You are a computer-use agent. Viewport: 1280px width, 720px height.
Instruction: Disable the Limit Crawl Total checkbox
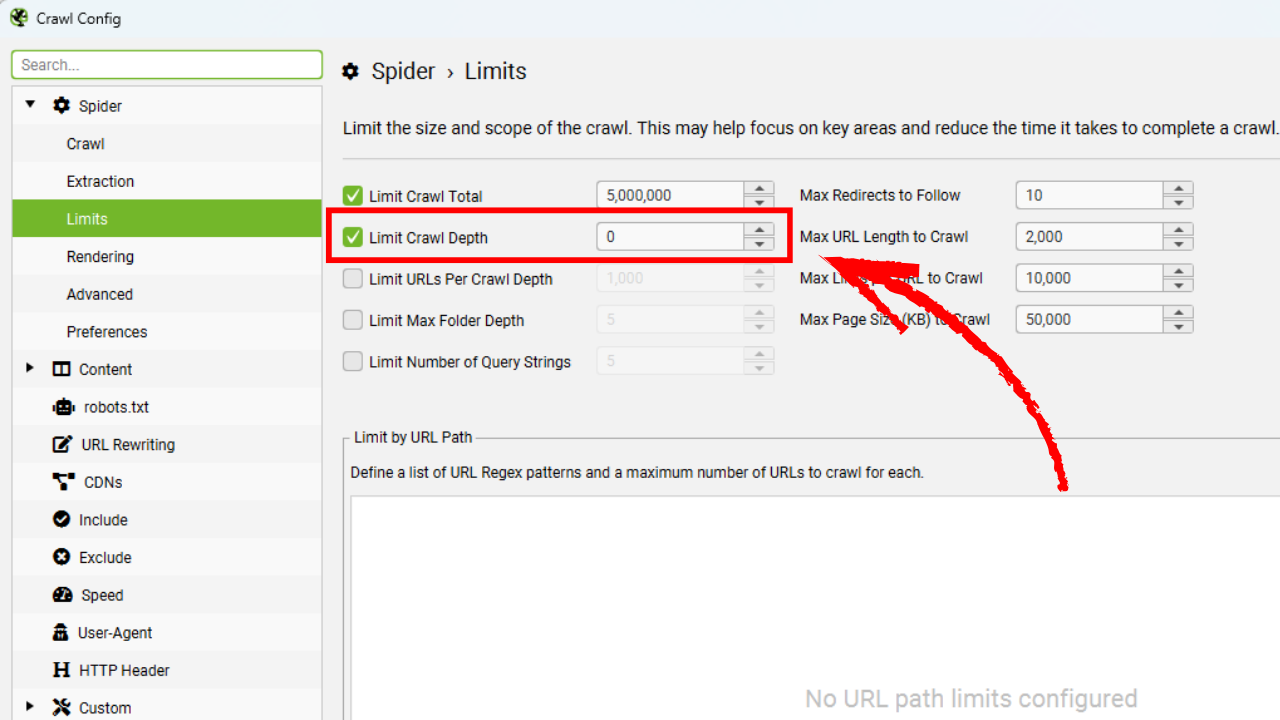(352, 195)
